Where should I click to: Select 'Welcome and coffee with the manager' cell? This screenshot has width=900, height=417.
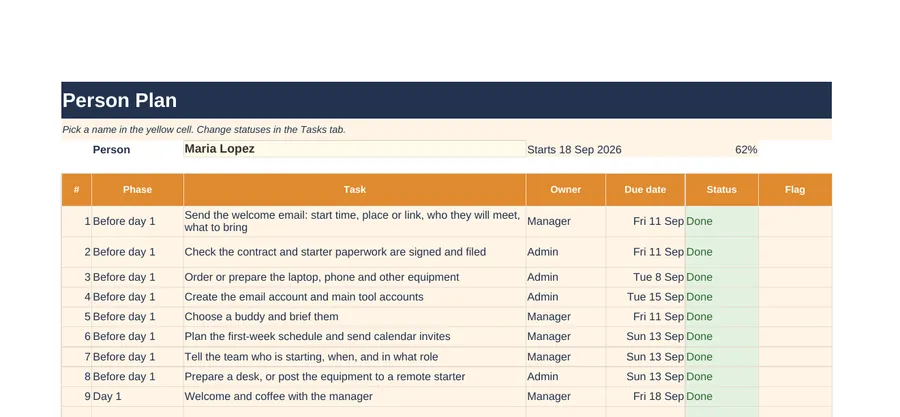(x=354, y=396)
